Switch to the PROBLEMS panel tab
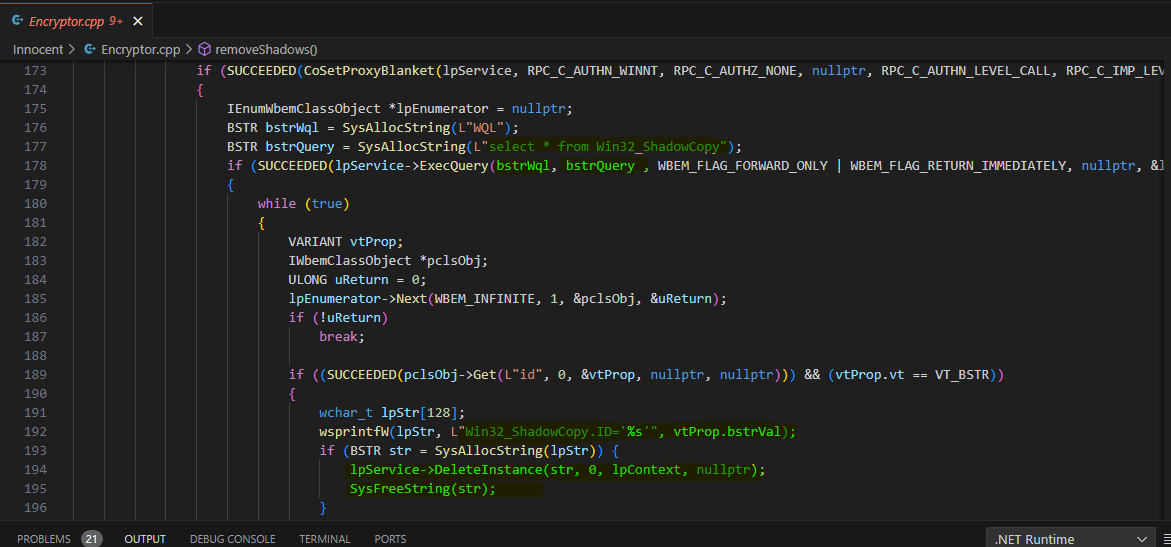This screenshot has height=547, width=1171. 43,539
